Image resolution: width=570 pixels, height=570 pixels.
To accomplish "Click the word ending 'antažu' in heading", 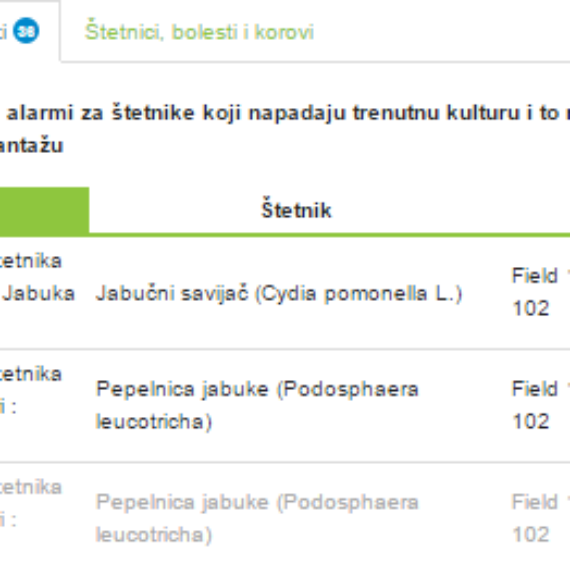I will (32, 145).
